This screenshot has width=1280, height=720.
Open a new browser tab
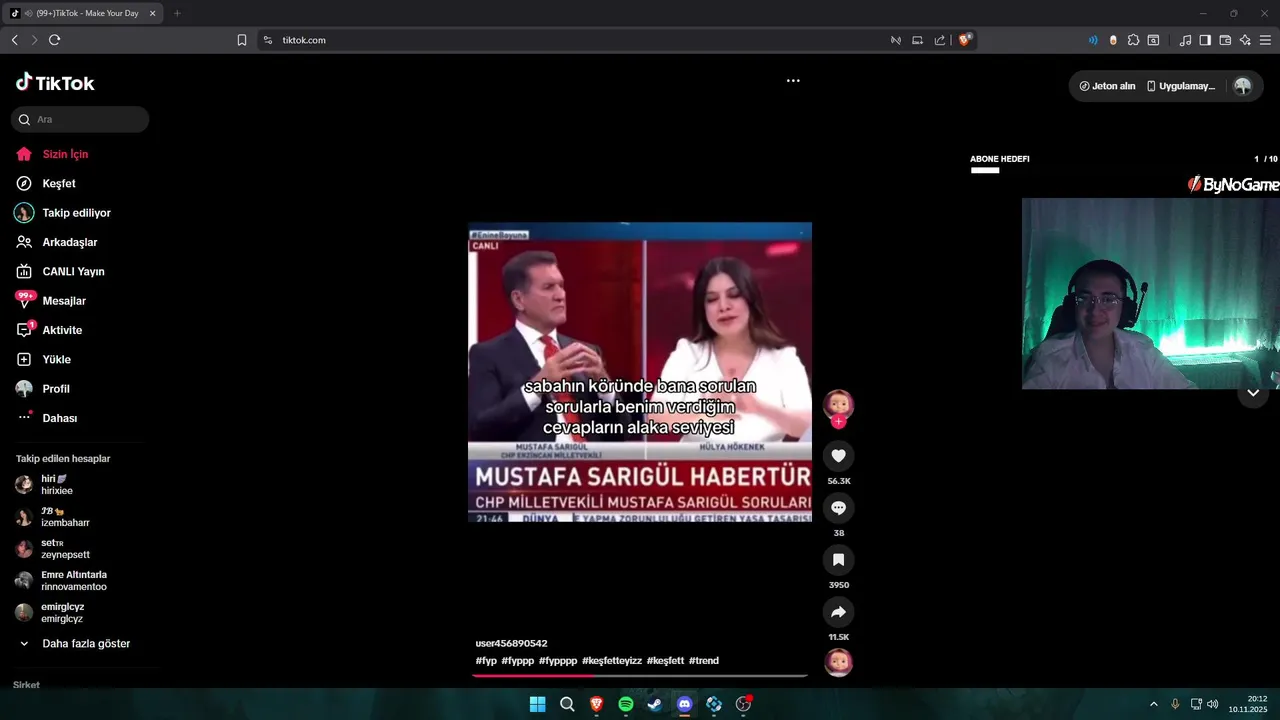pyautogui.click(x=177, y=13)
